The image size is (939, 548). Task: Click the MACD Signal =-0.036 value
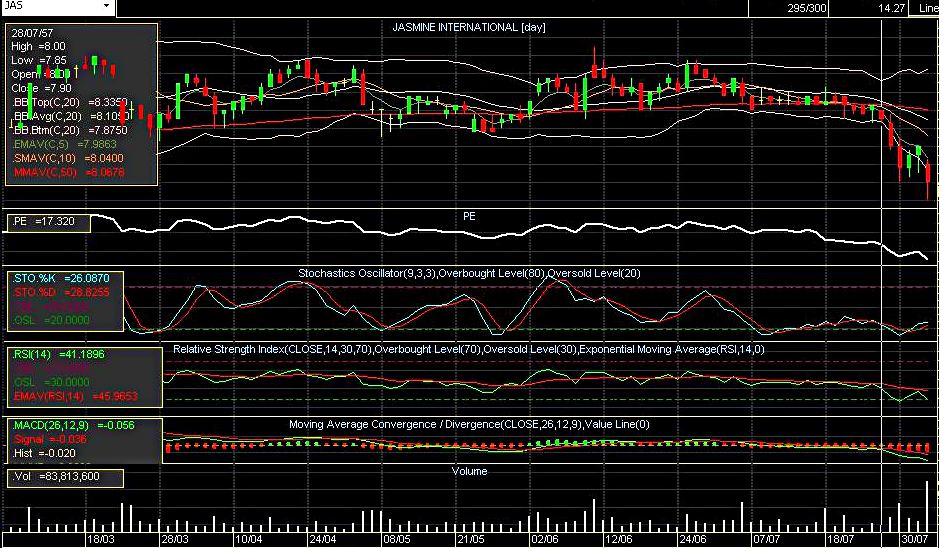pyautogui.click(x=50, y=439)
